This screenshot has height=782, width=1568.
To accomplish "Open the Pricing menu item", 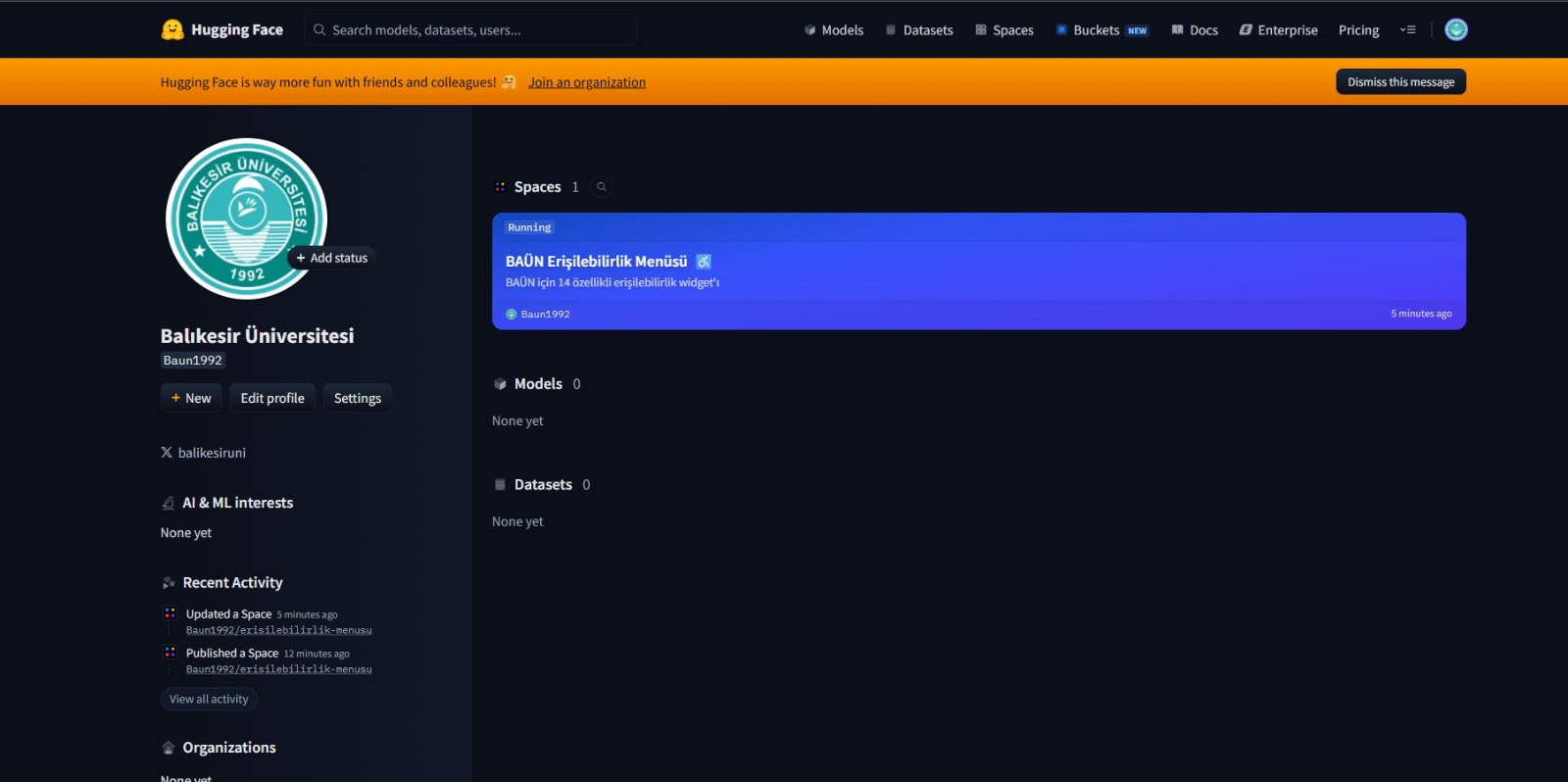I will 1358,30.
